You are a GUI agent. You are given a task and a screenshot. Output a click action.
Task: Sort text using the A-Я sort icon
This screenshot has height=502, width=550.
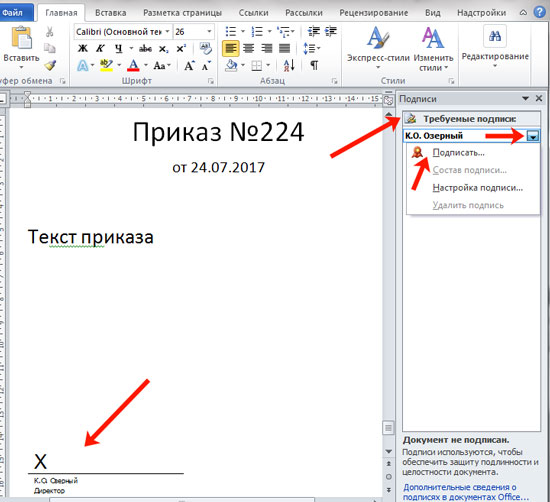click(x=289, y=65)
